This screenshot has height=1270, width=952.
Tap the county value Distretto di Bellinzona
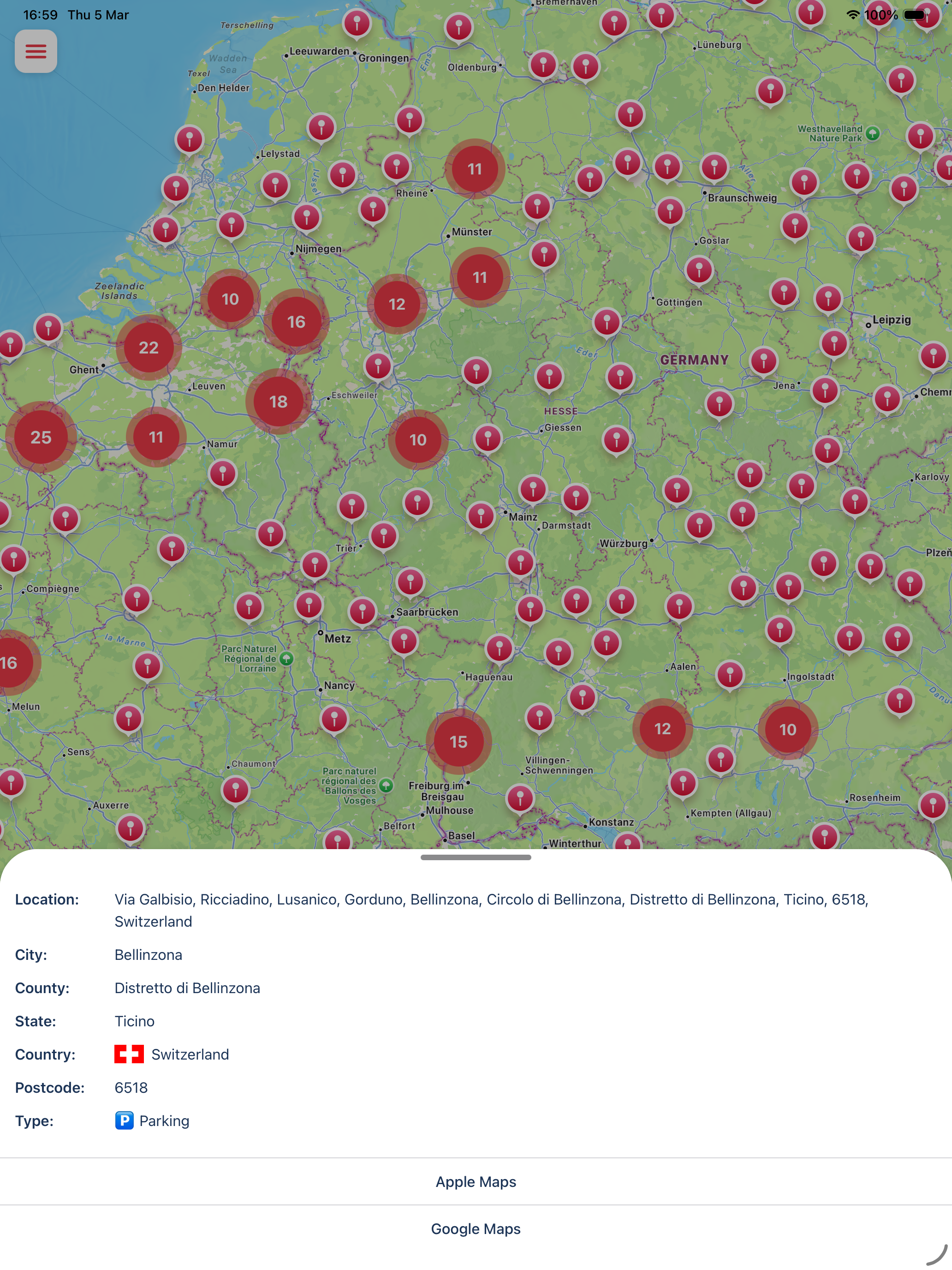coord(187,988)
